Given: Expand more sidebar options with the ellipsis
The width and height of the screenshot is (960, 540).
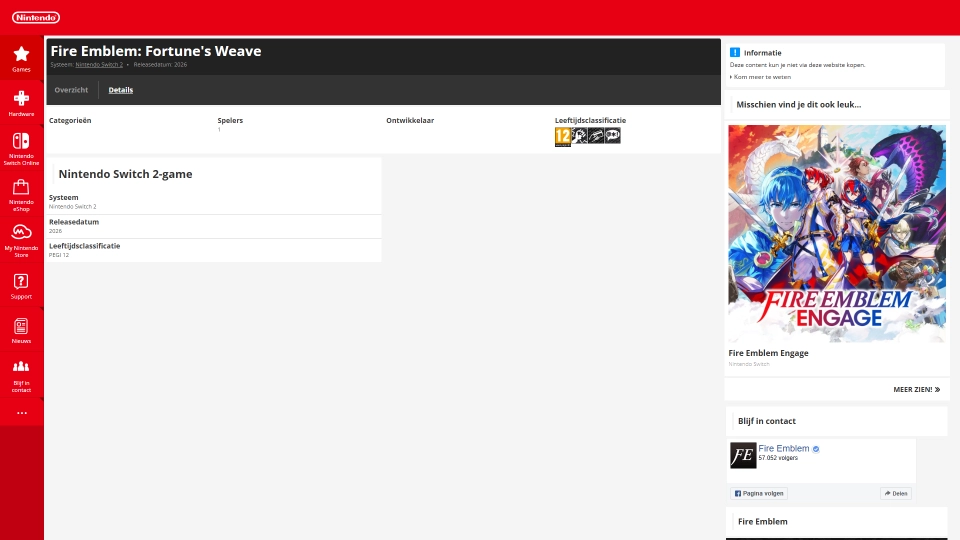Looking at the screenshot, I should [21, 412].
